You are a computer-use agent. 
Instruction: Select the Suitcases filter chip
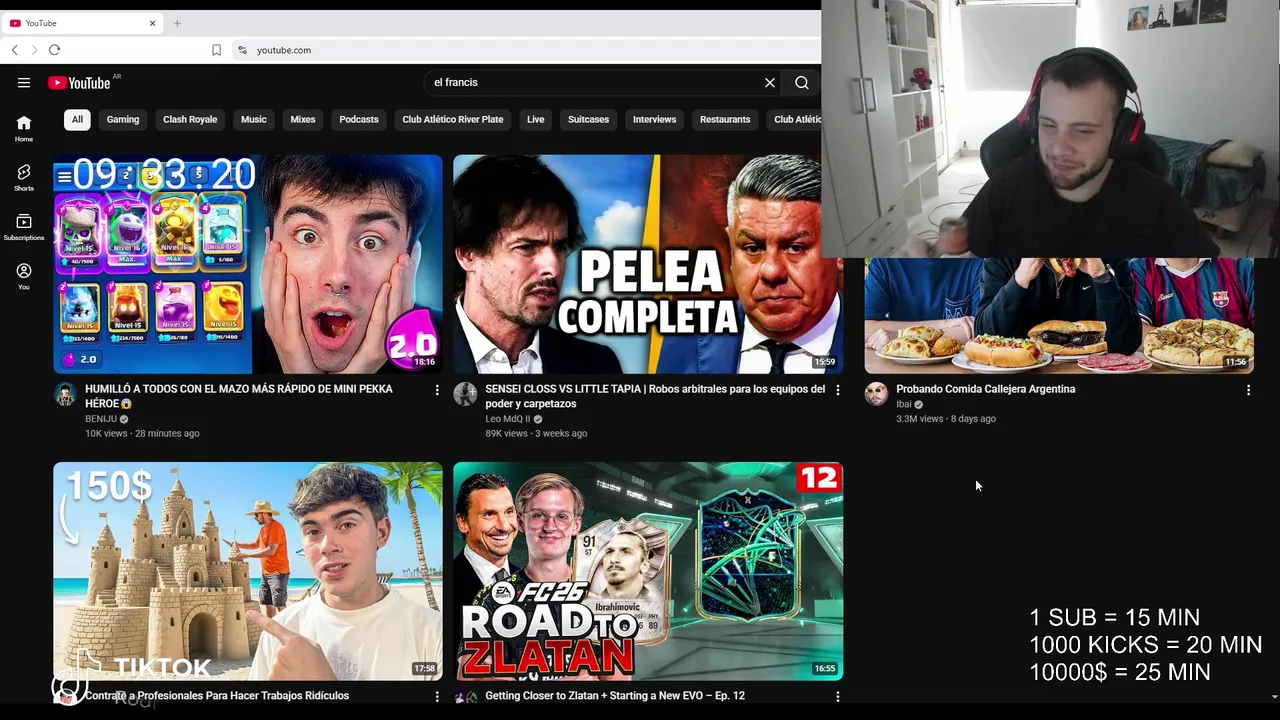click(588, 119)
